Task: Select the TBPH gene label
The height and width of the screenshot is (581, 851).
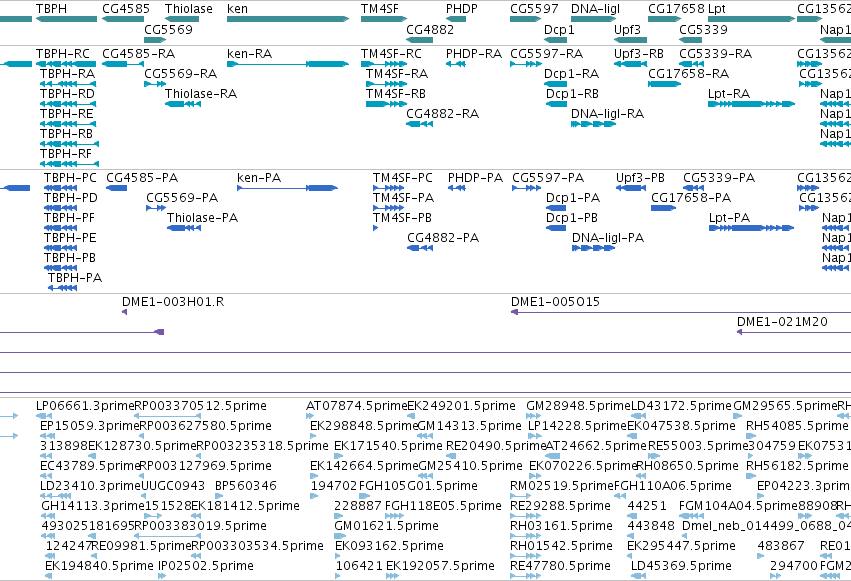Action: pos(52,9)
